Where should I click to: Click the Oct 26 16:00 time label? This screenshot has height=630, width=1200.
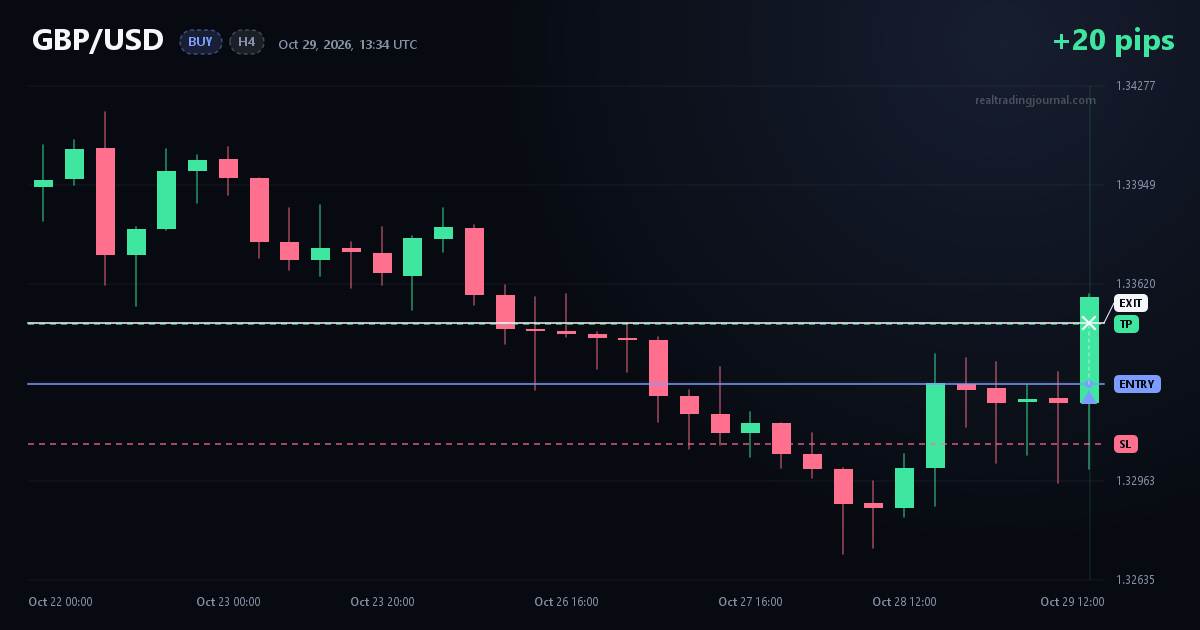(566, 602)
